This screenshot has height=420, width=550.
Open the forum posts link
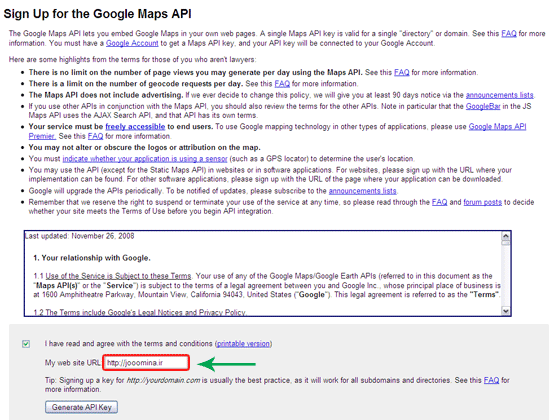click(x=483, y=202)
